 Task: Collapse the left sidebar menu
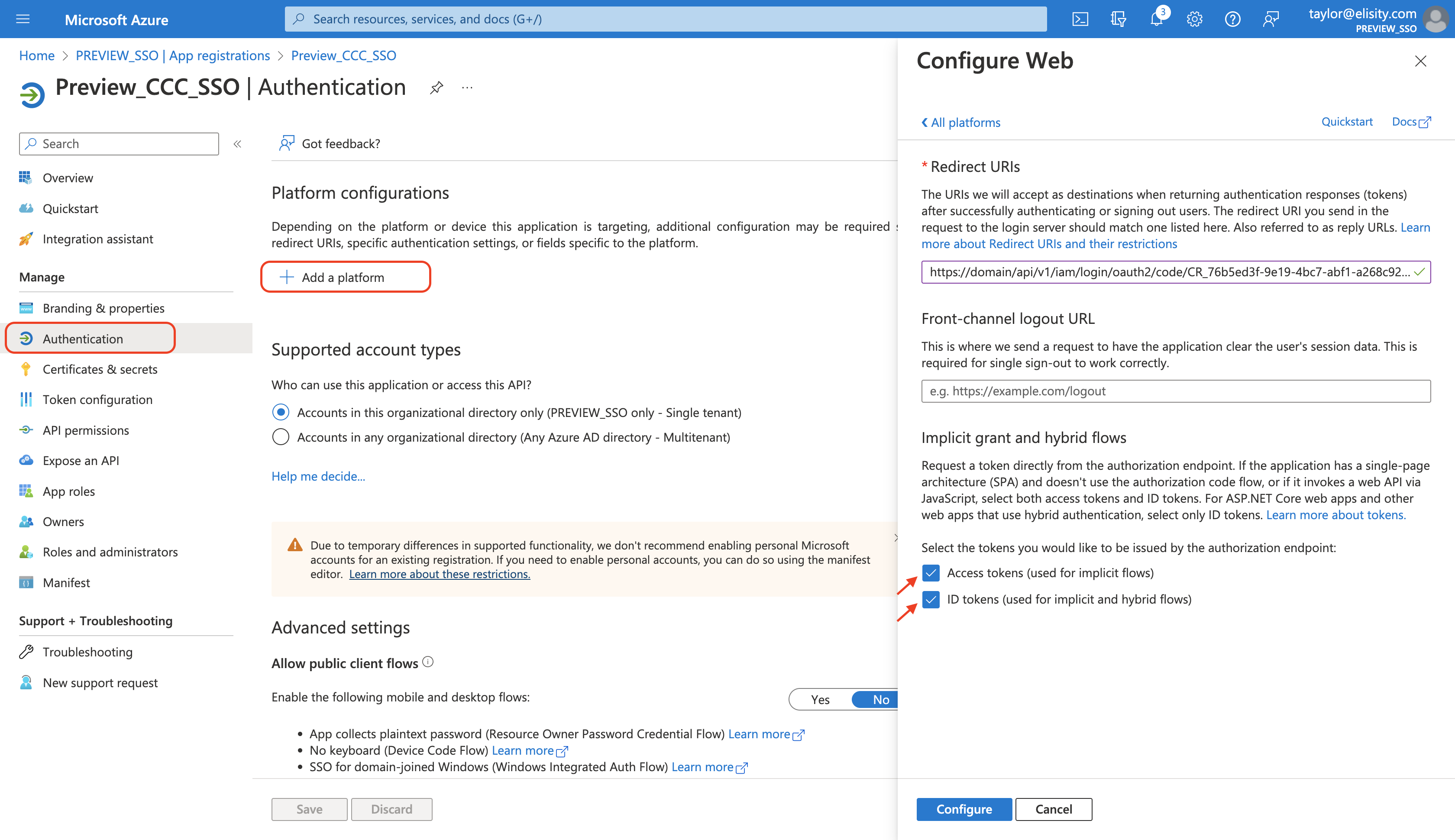click(237, 144)
